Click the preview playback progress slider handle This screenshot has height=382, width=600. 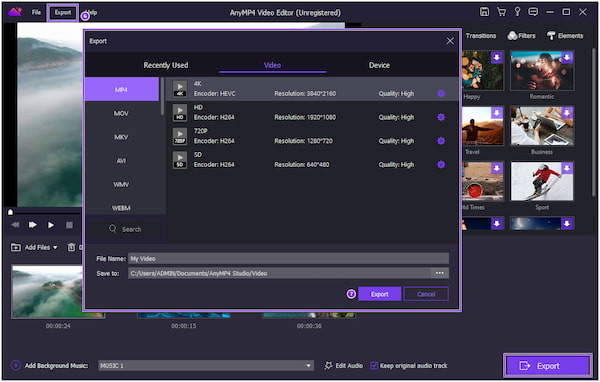click(x=10, y=212)
